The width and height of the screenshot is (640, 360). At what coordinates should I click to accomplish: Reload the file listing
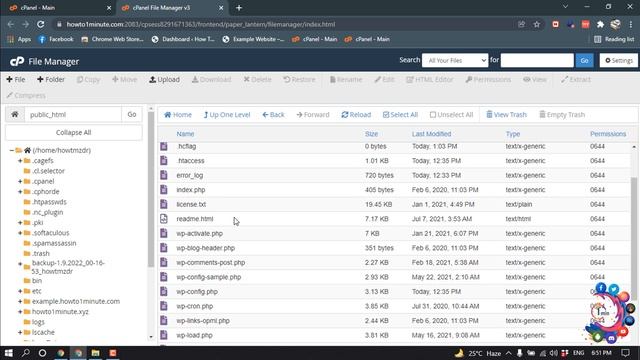click(x=356, y=115)
